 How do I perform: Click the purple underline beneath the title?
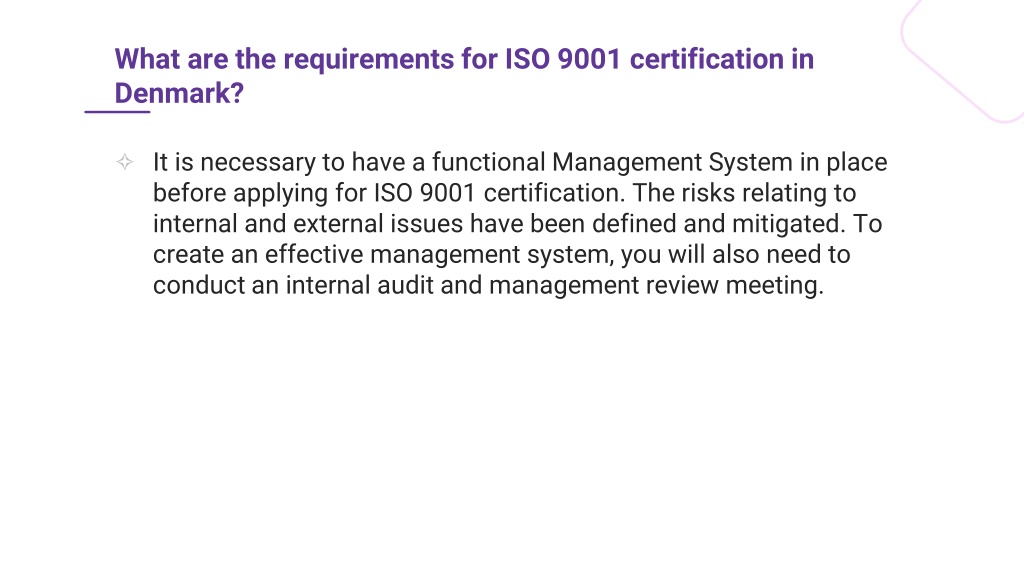[118, 112]
